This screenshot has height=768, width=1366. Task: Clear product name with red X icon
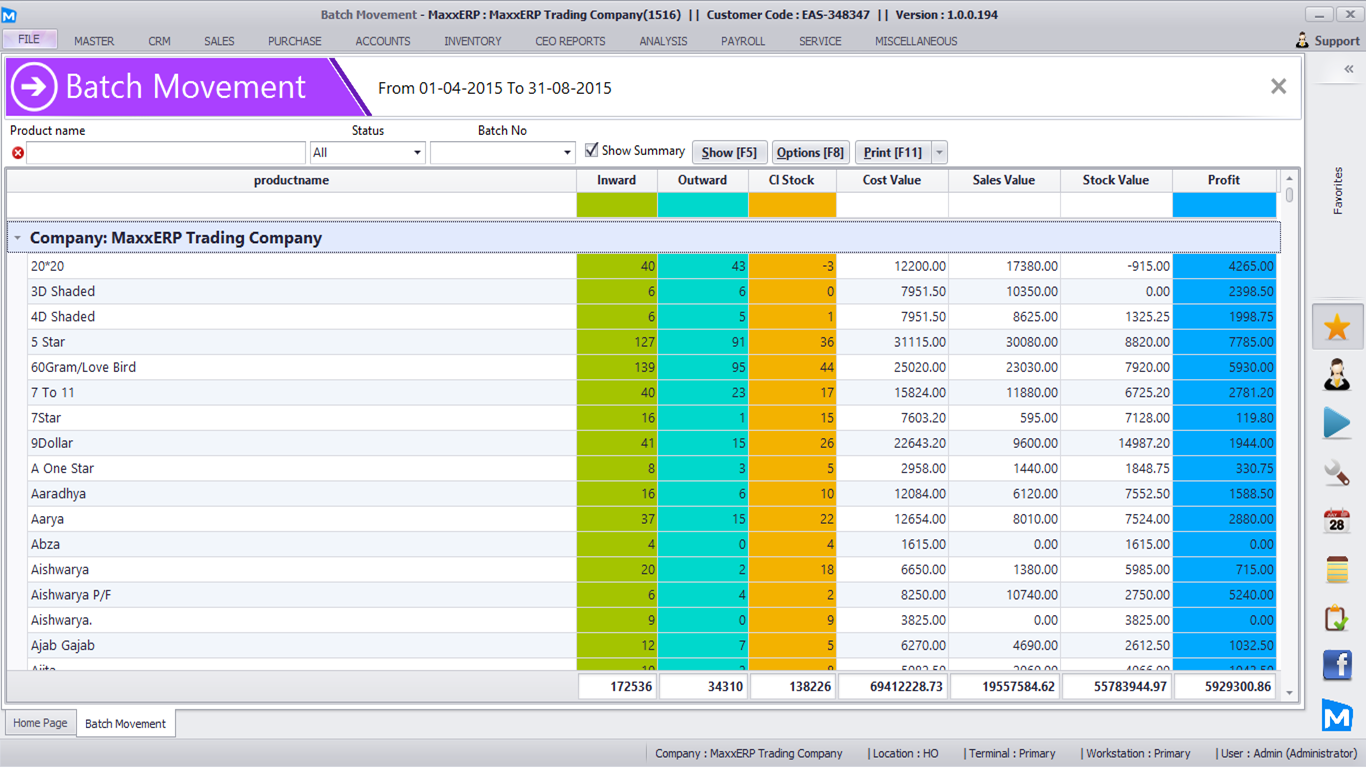click(17, 153)
